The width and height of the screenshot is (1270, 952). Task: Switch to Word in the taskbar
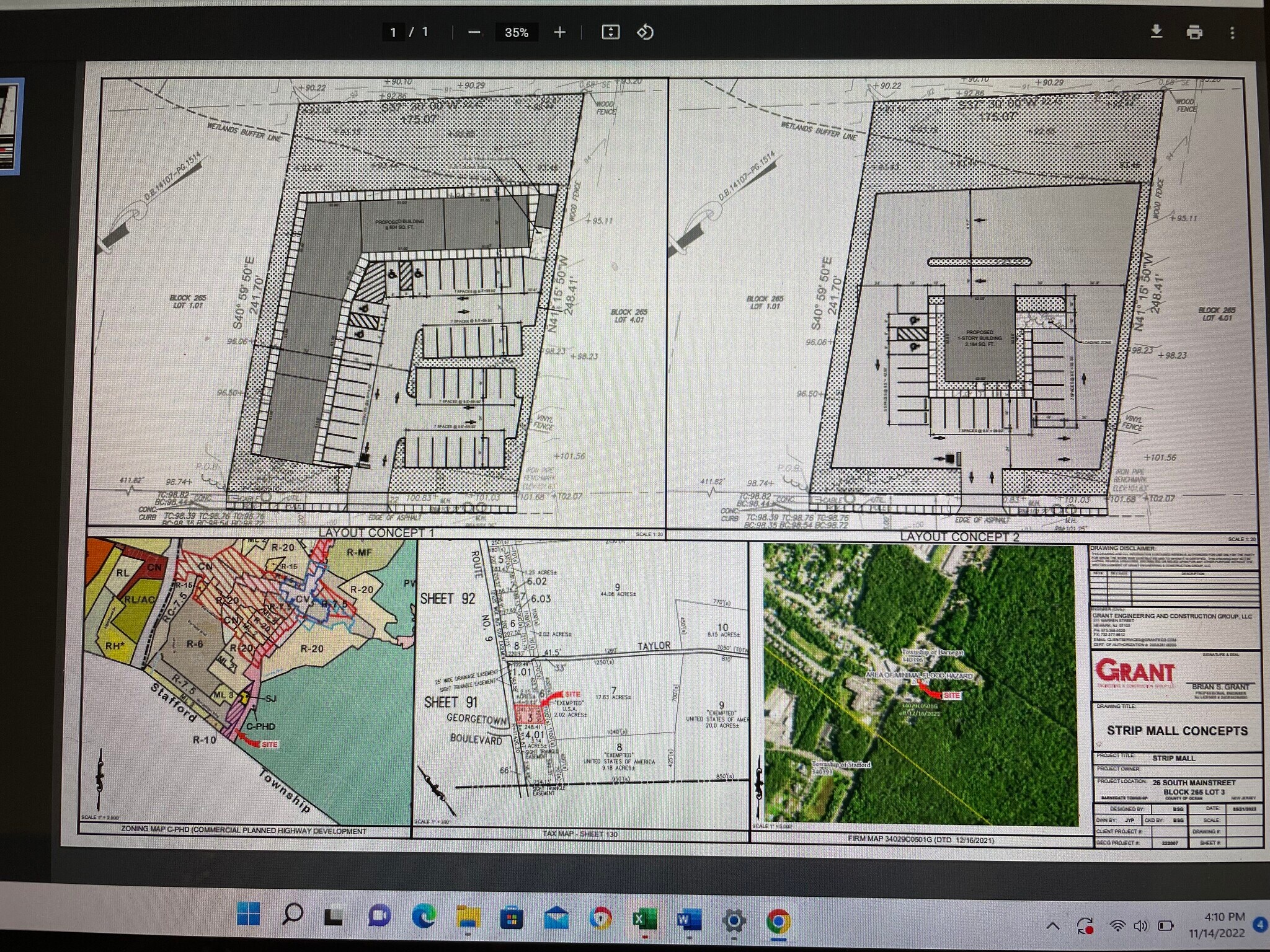click(688, 920)
